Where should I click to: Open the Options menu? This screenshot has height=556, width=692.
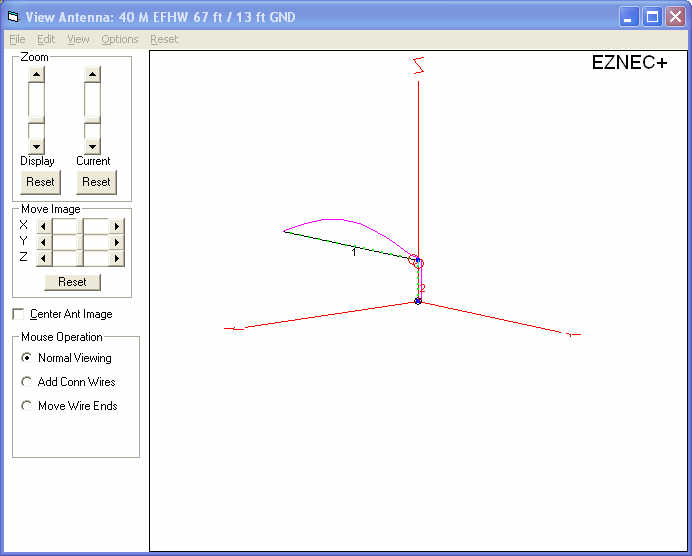[120, 39]
